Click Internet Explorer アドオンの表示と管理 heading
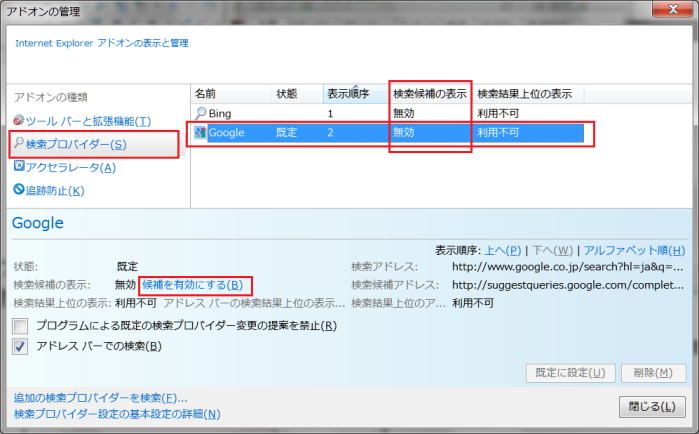Image resolution: width=699 pixels, height=434 pixels. pyautogui.click(x=102, y=43)
